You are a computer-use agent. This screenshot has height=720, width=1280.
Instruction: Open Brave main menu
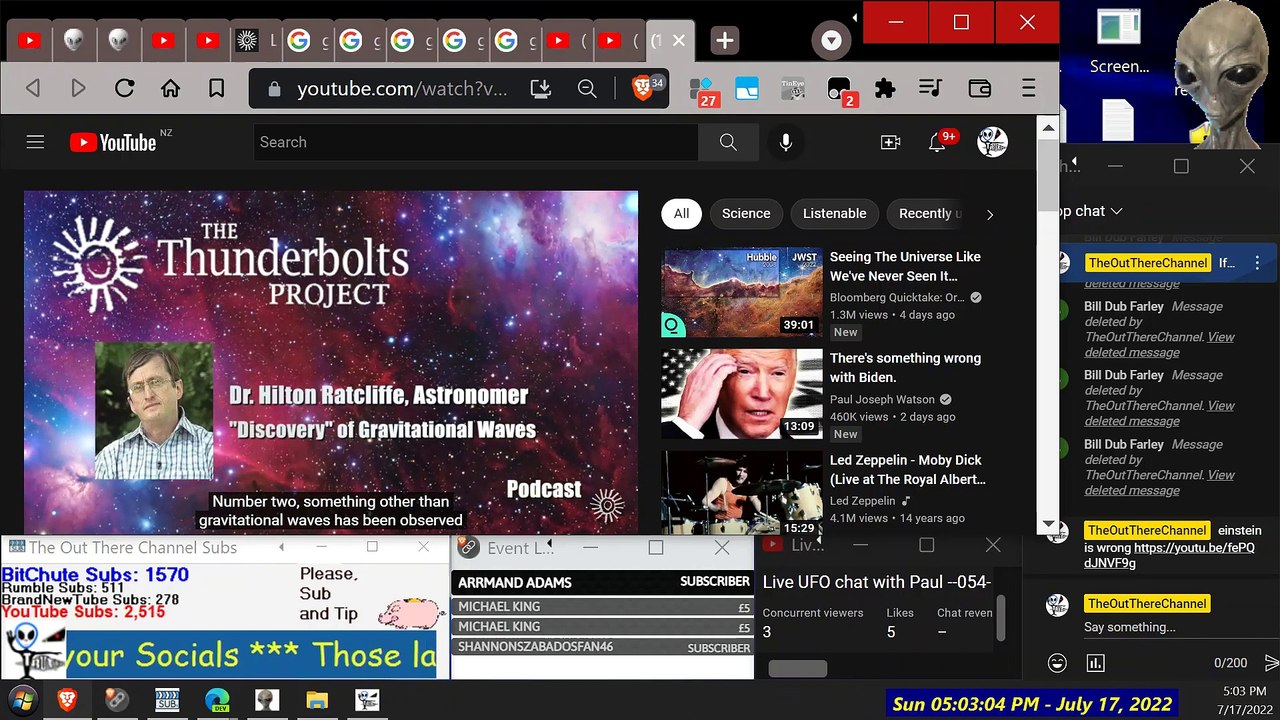[x=1028, y=89]
